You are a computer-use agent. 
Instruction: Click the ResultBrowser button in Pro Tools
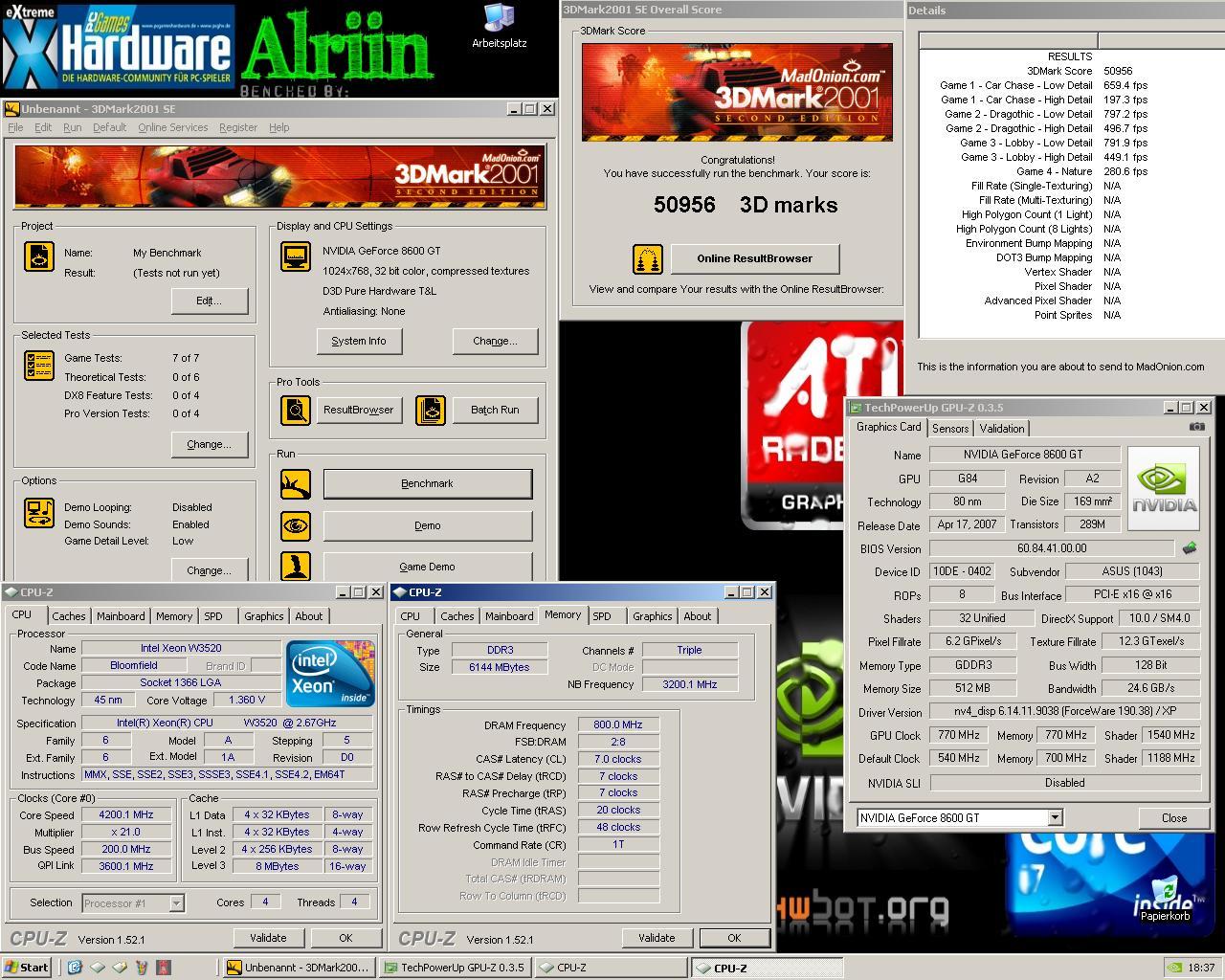[359, 410]
